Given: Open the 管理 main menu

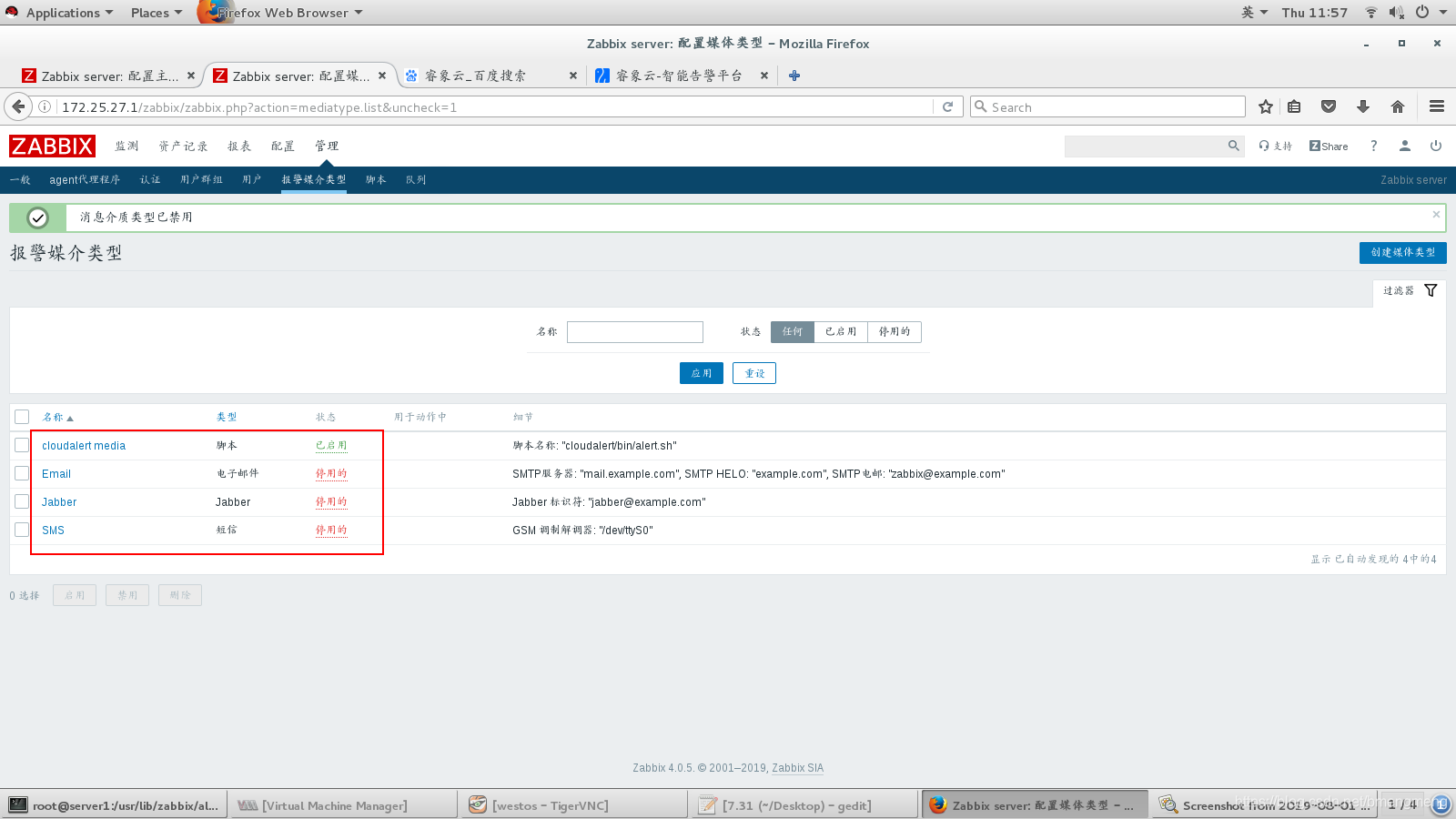Looking at the screenshot, I should pos(327,146).
